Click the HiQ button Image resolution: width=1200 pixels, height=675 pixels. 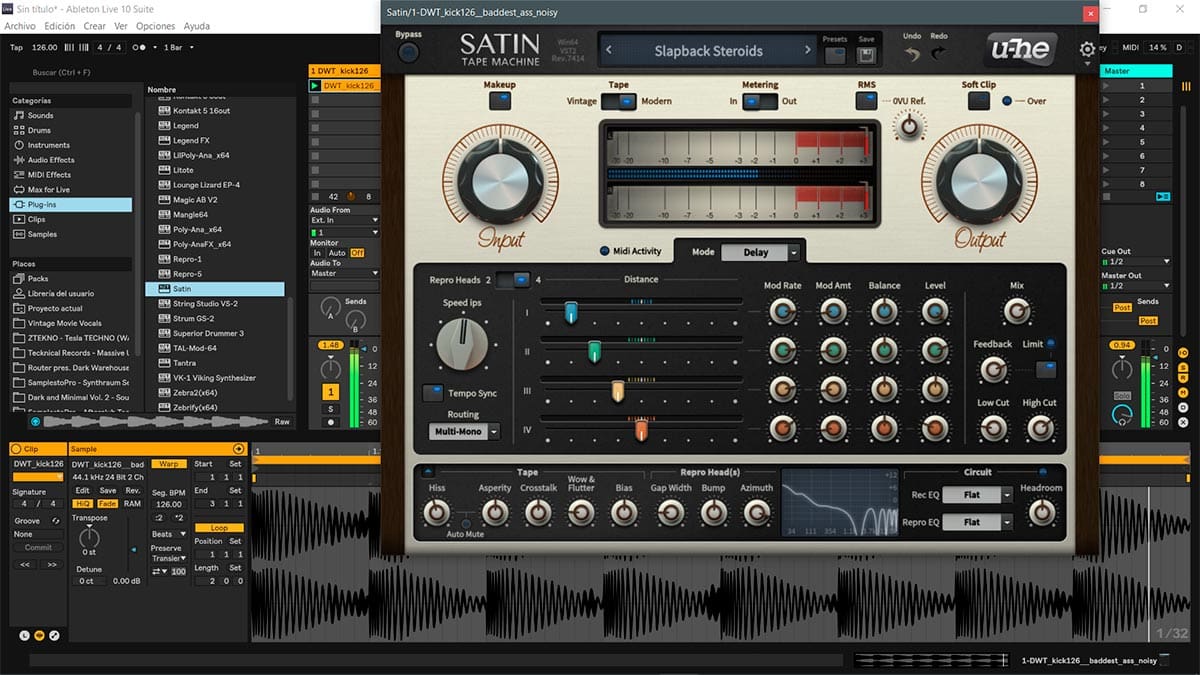pyautogui.click(x=82, y=503)
